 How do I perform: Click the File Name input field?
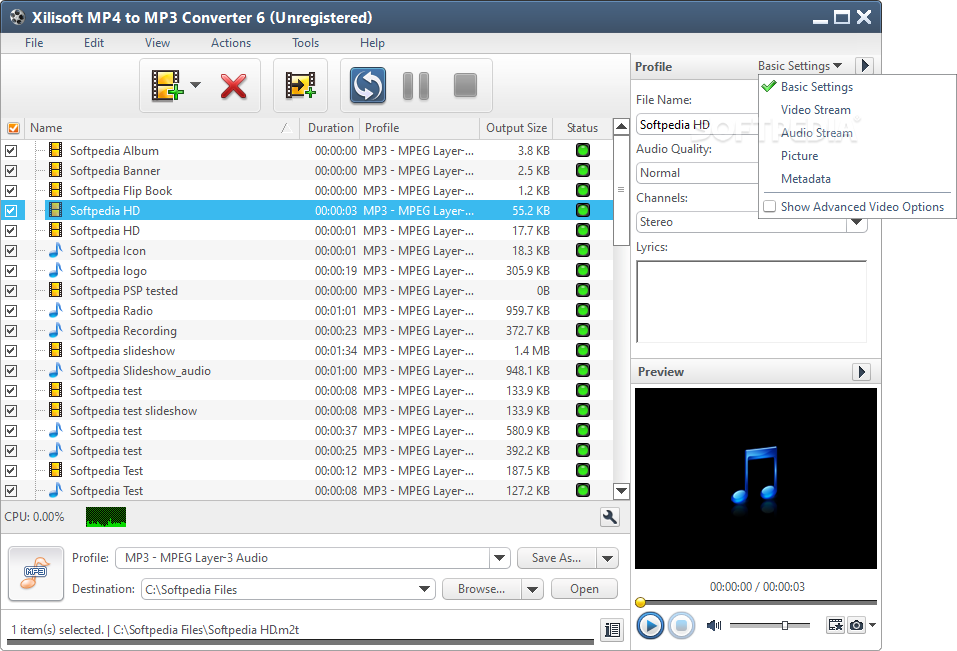(x=696, y=124)
